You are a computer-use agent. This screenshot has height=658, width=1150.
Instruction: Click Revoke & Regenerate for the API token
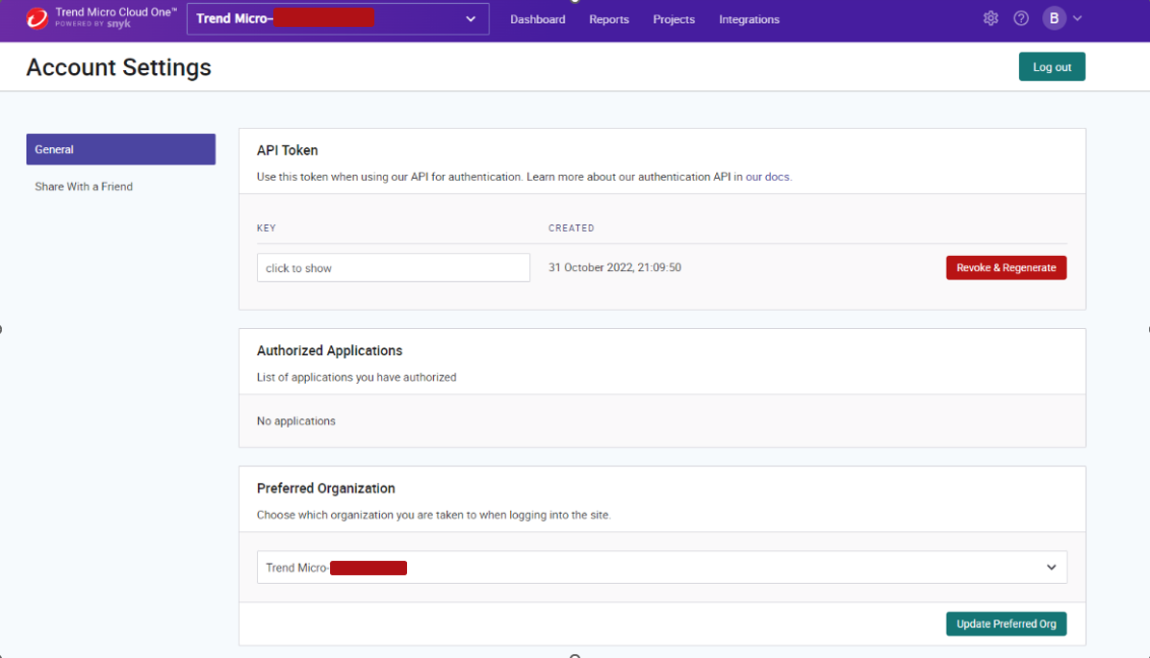pyautogui.click(x=1006, y=268)
